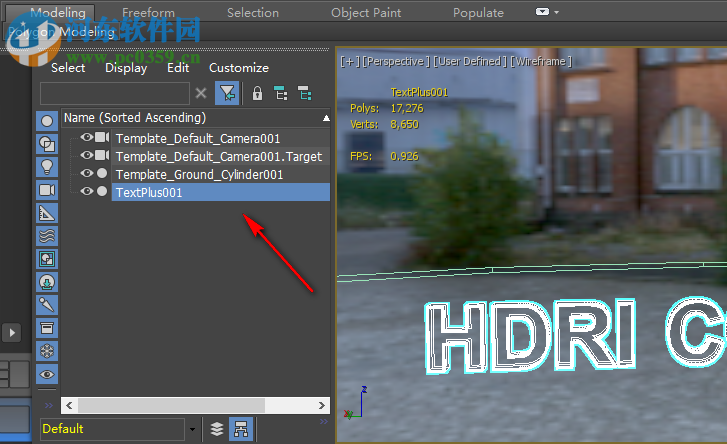Screen dimensions: 727x444
Task: Switch to Sort by Layer icon
Action: 217,429
